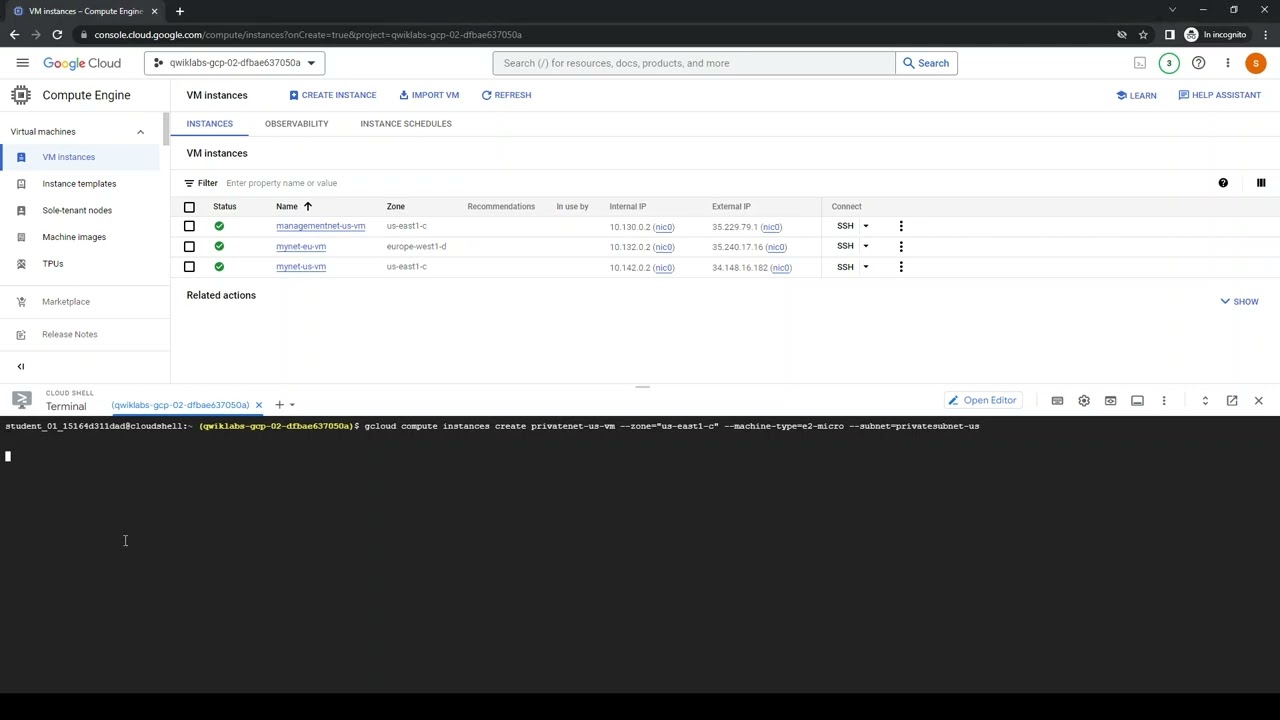Open Cloud Shell terminal settings gear
Screen dimensions: 1280x720
[x=1084, y=401]
